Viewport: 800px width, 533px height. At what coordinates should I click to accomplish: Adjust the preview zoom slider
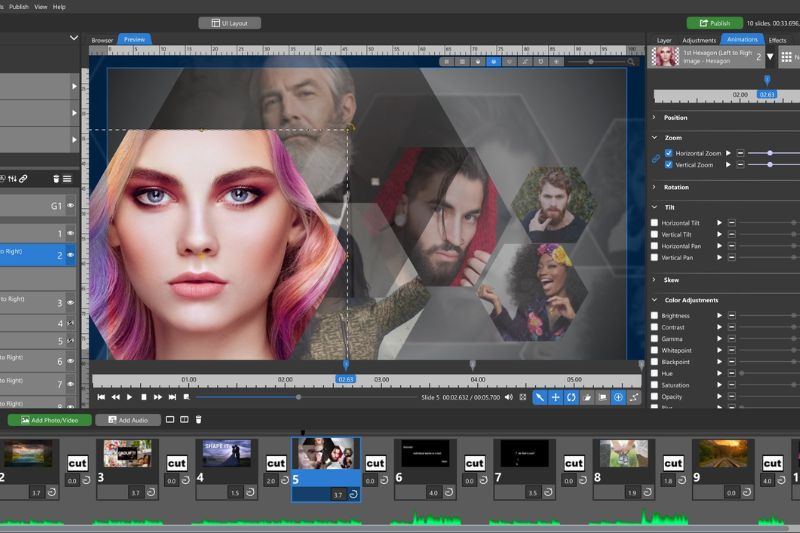tap(592, 62)
